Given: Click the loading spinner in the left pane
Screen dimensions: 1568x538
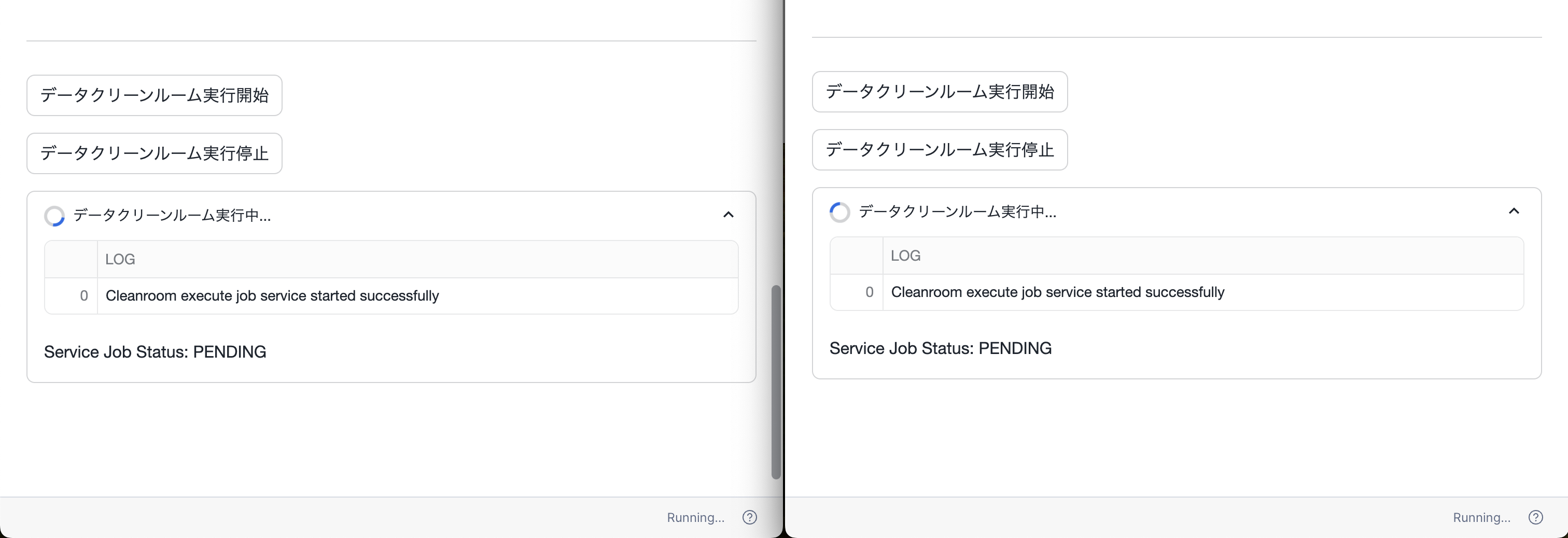Looking at the screenshot, I should click(x=54, y=216).
